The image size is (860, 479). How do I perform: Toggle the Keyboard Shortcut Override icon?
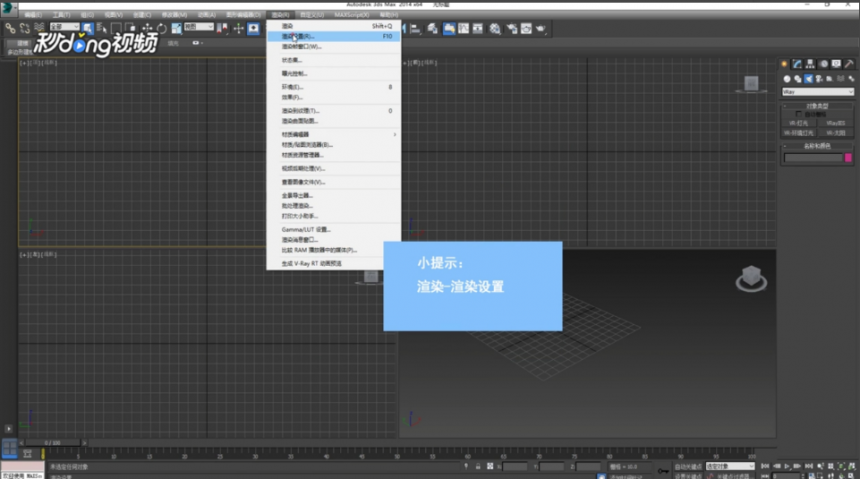[x=253, y=28]
